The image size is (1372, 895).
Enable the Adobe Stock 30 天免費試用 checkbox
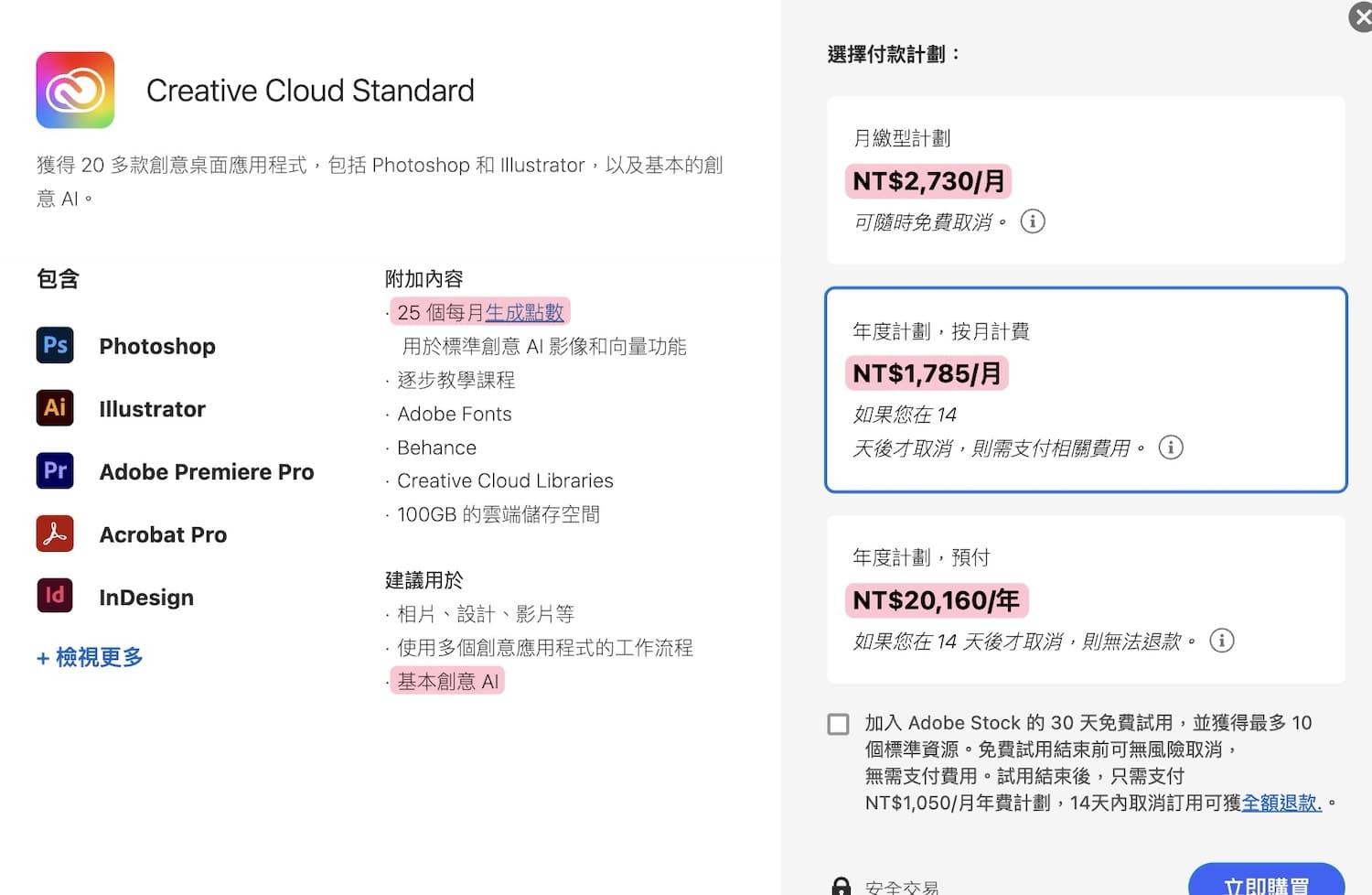point(838,724)
